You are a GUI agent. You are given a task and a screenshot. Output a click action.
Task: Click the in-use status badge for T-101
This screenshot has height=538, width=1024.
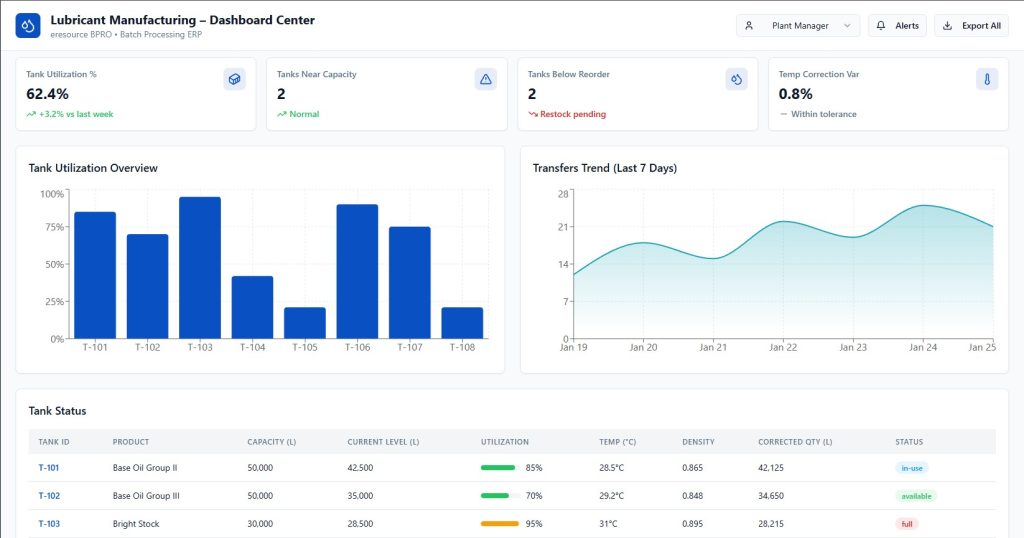(912, 468)
